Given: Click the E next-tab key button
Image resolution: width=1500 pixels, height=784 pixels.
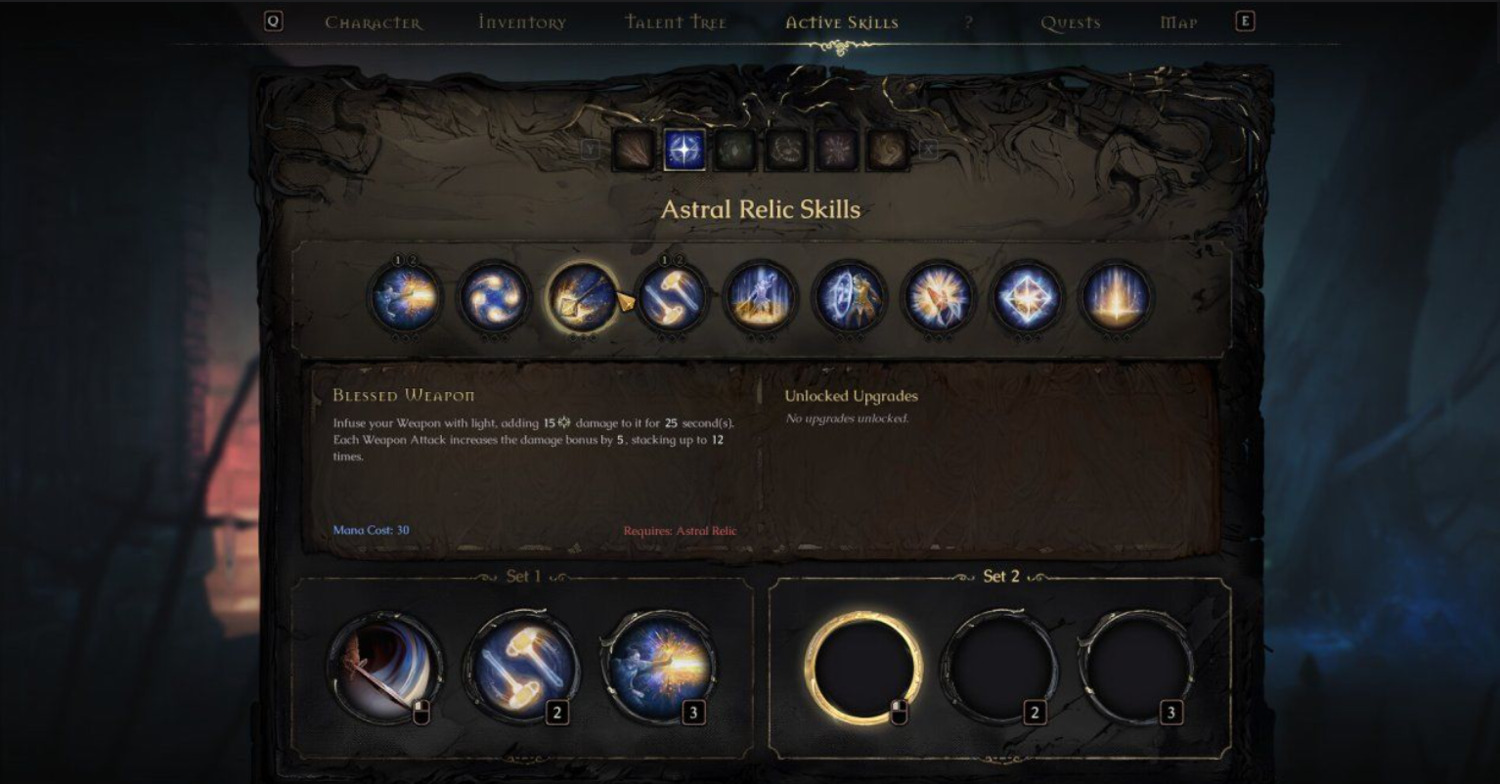Looking at the screenshot, I should 1244,21.
